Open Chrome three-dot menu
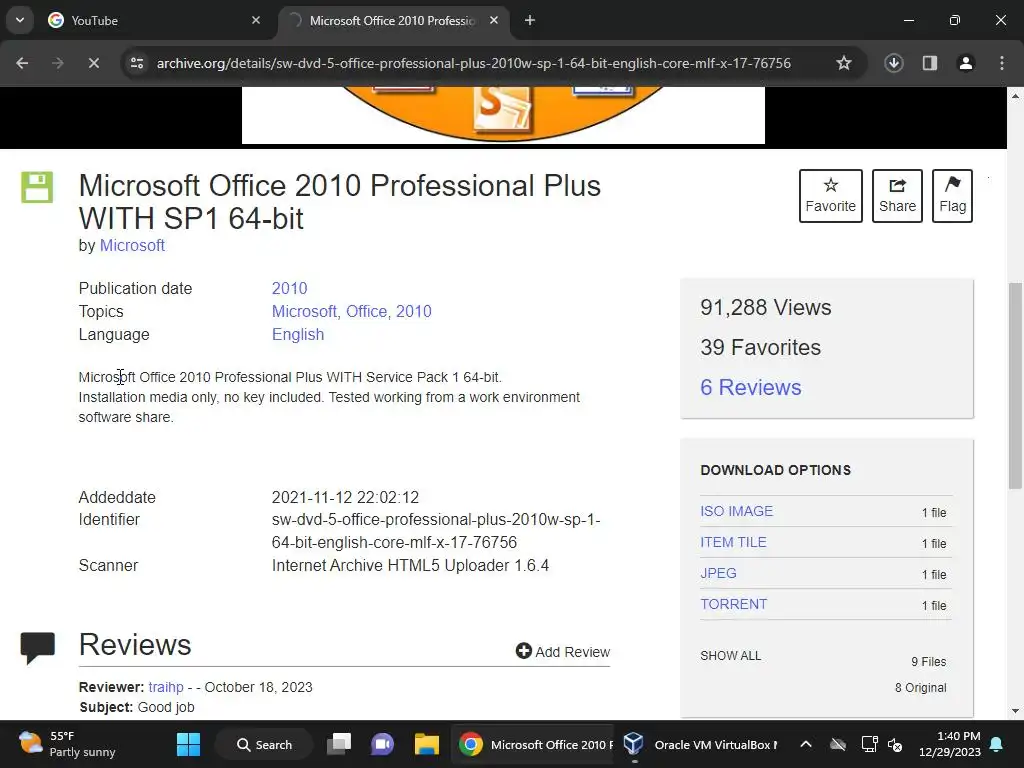Viewport: 1024px width, 768px height. pyautogui.click(x=1002, y=63)
